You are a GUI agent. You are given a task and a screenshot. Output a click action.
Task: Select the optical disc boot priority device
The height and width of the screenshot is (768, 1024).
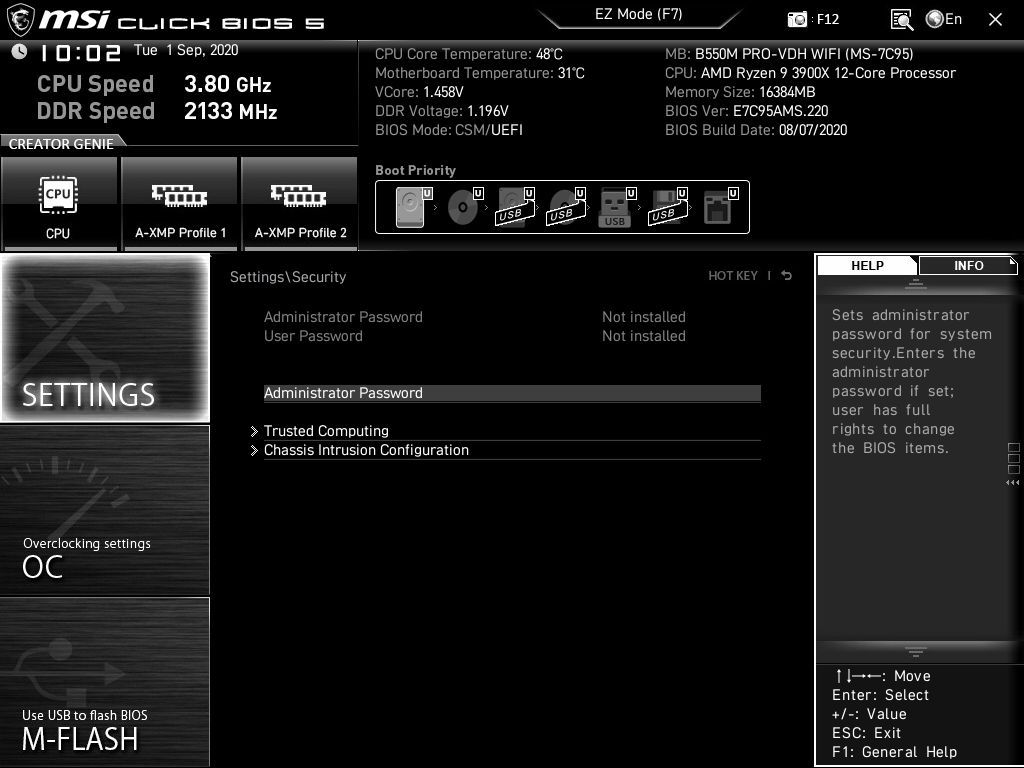[x=465, y=207]
